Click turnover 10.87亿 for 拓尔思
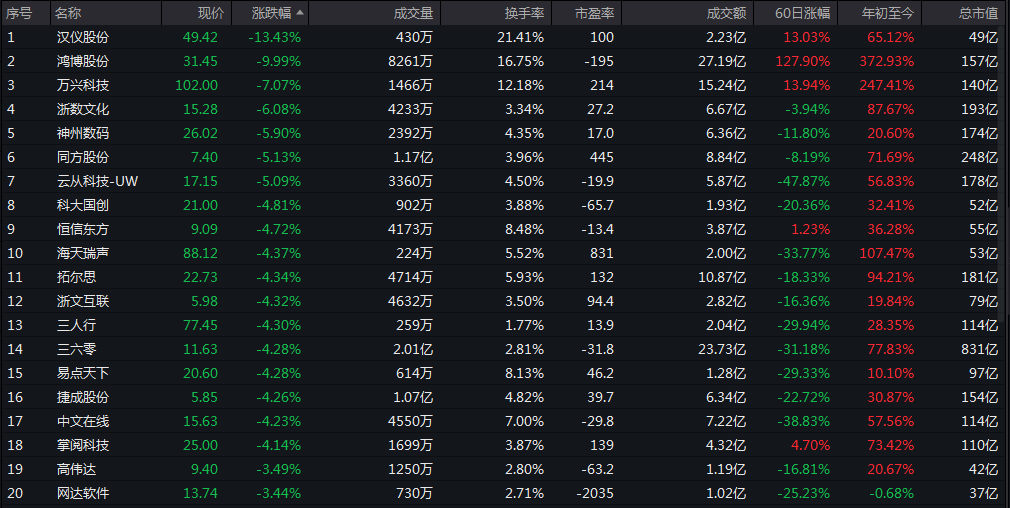The image size is (1010, 508). pos(722,277)
